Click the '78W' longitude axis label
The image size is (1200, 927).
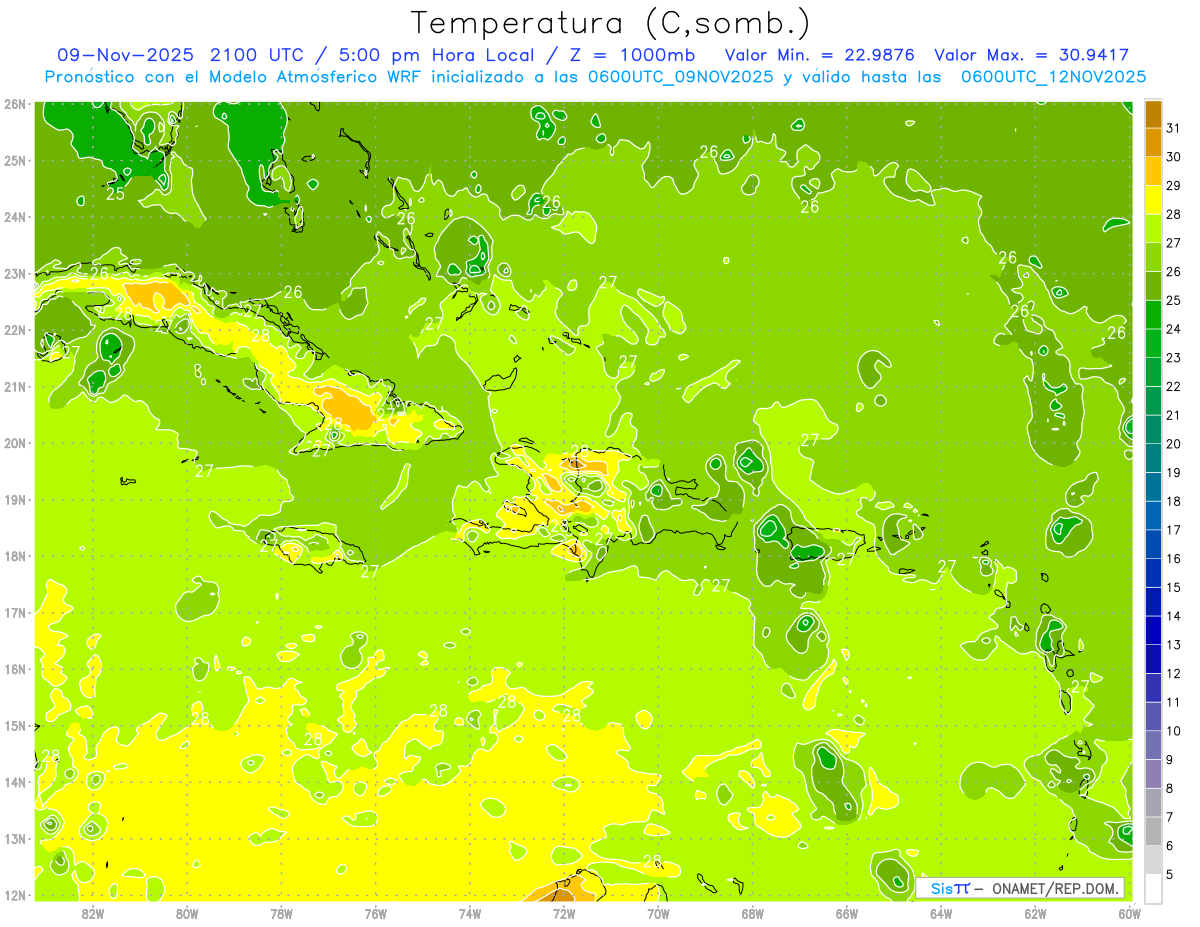(281, 913)
